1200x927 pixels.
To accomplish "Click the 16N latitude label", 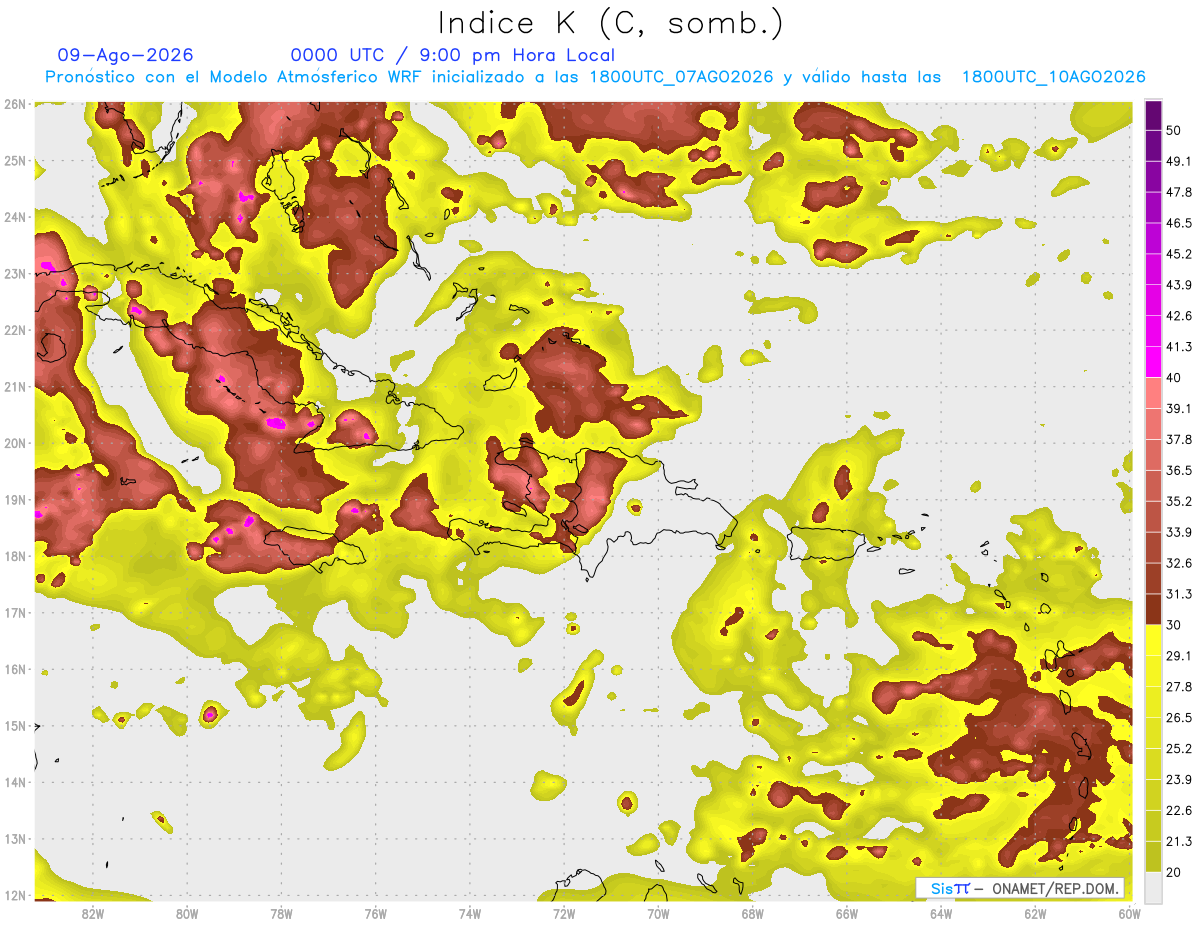I will 14,669.
